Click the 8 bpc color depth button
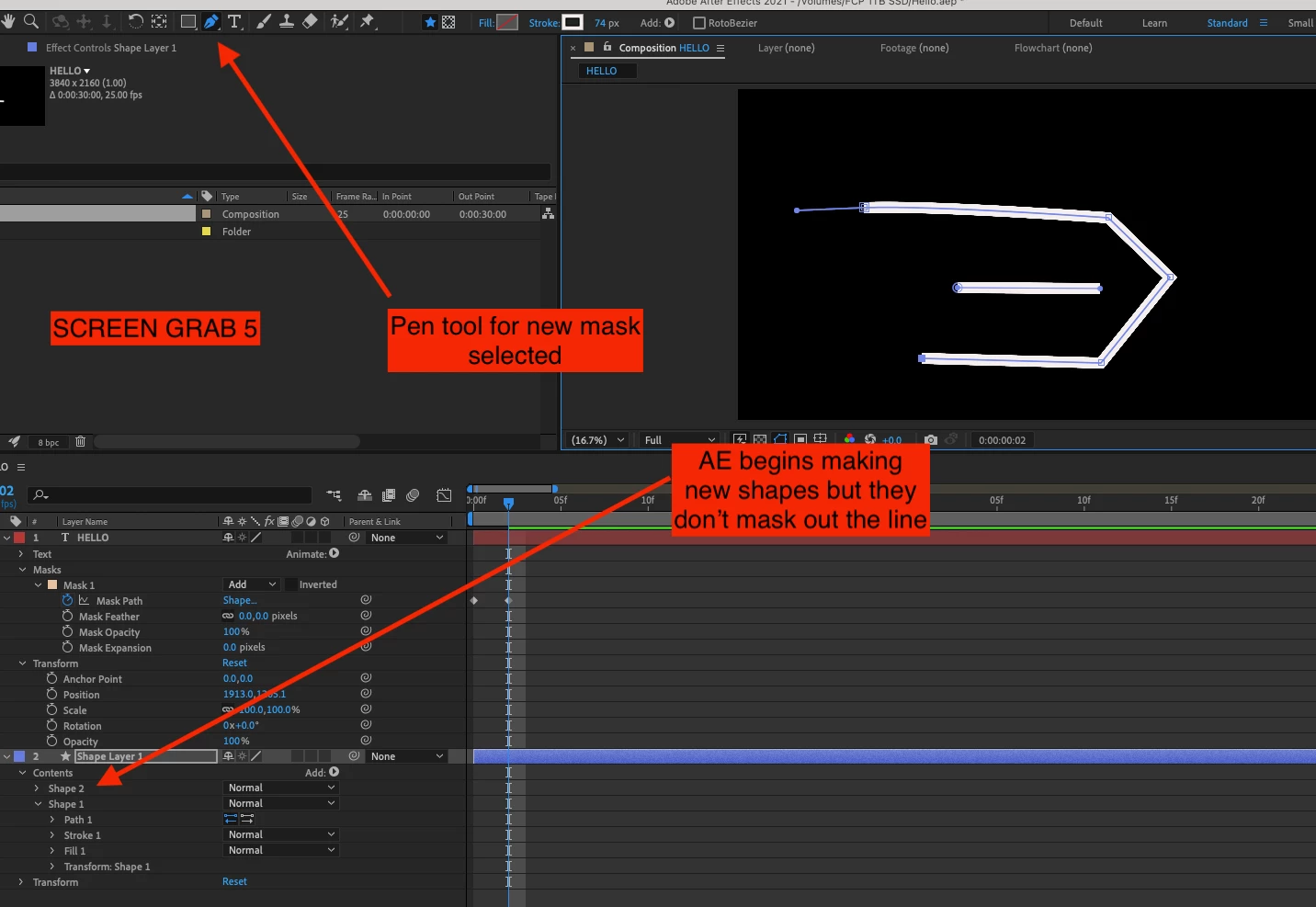The image size is (1316, 907). click(x=49, y=442)
